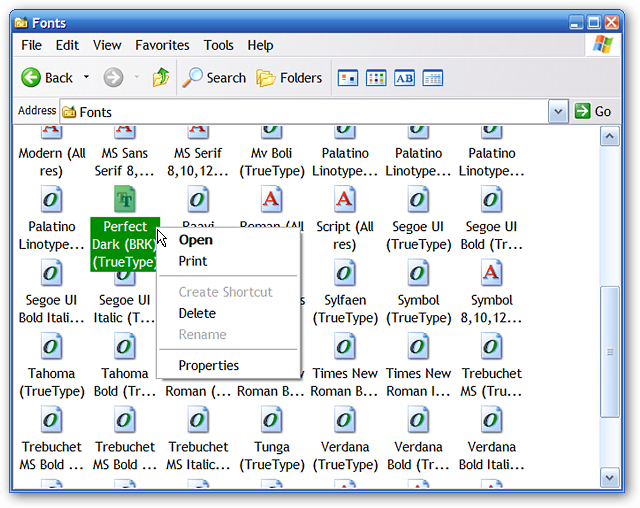
Task: Click scrollbar up arrow
Action: click(x=609, y=136)
